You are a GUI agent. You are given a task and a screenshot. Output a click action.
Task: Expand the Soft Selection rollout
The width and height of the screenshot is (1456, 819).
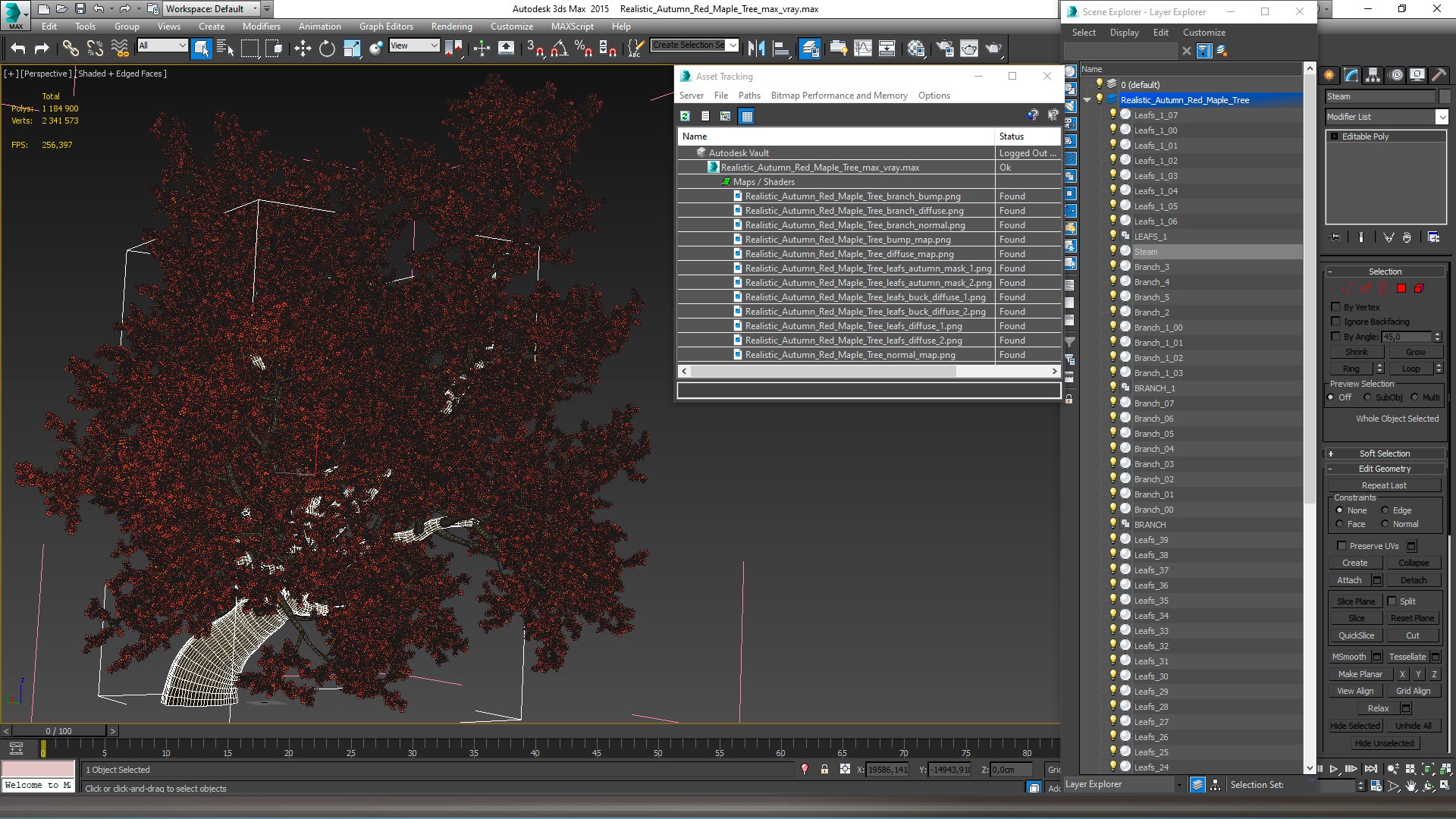pos(1384,453)
